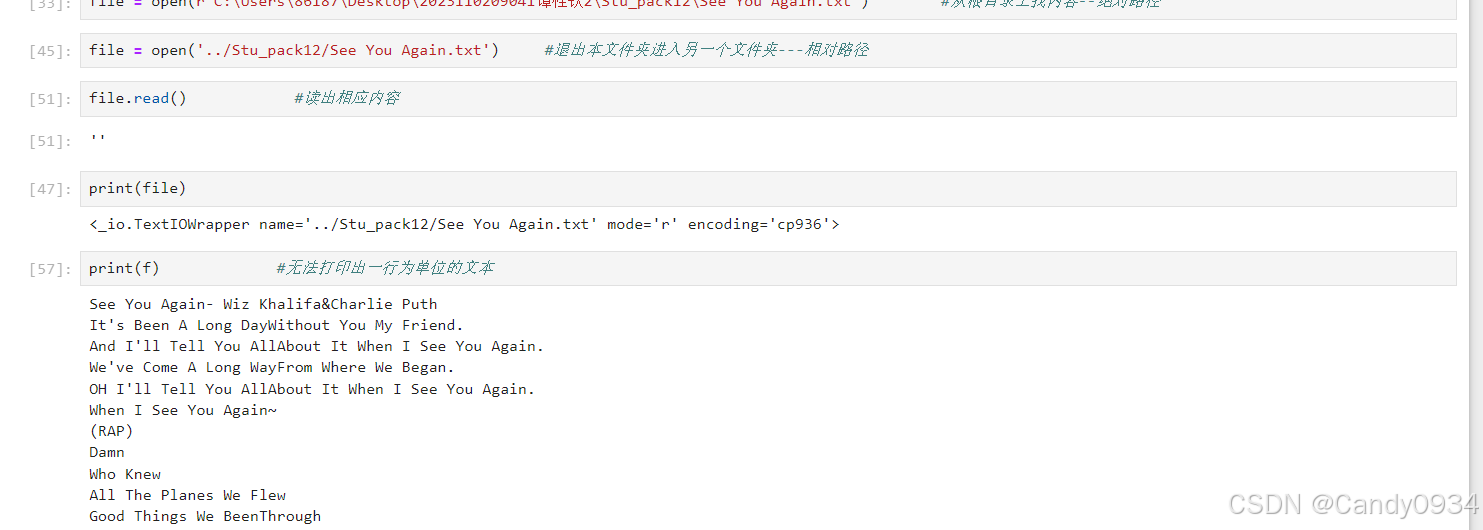The width and height of the screenshot is (1483, 530).
Task: Click cell opening '../Stu_pack12/See You Again.txt'
Action: pyautogui.click(x=768, y=50)
